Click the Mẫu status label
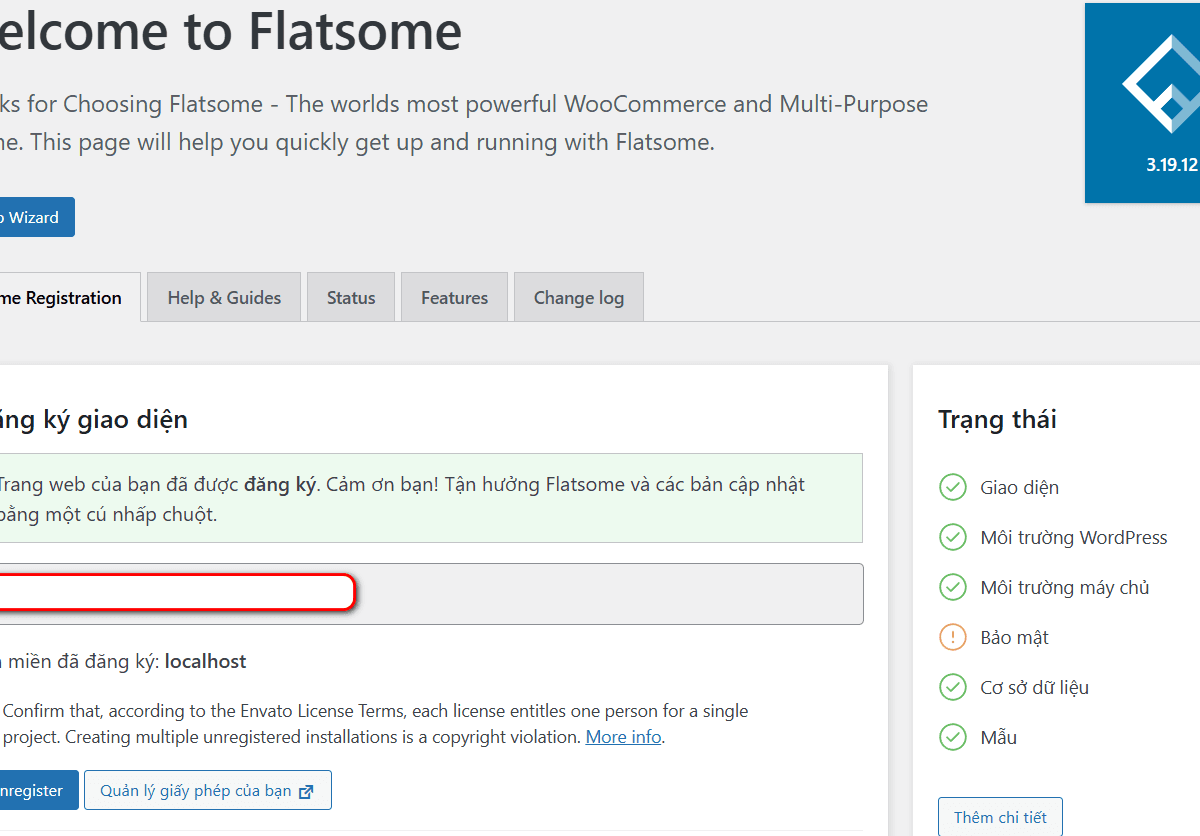1200x836 pixels. [998, 738]
